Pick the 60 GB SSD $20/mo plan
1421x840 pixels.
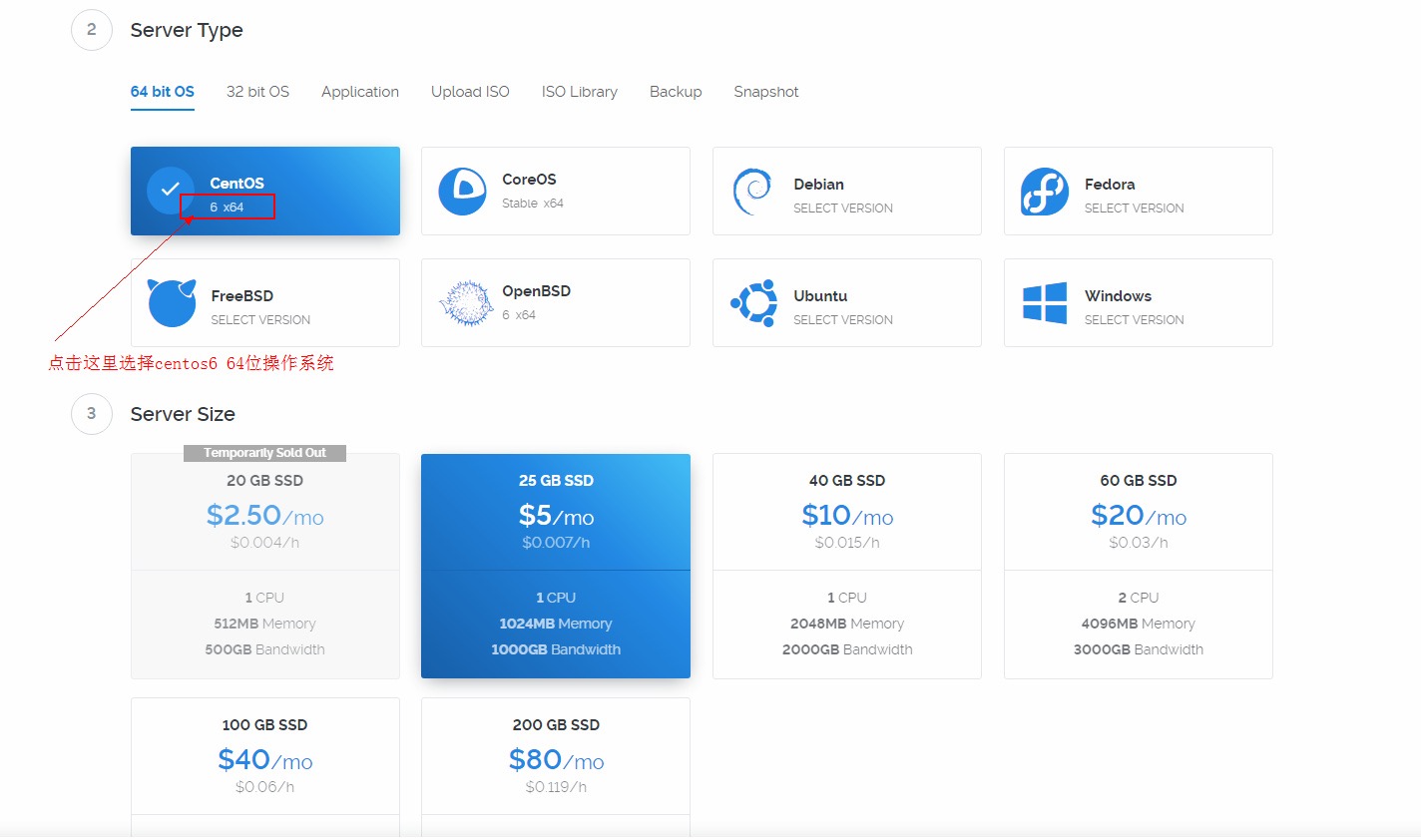coord(1138,566)
